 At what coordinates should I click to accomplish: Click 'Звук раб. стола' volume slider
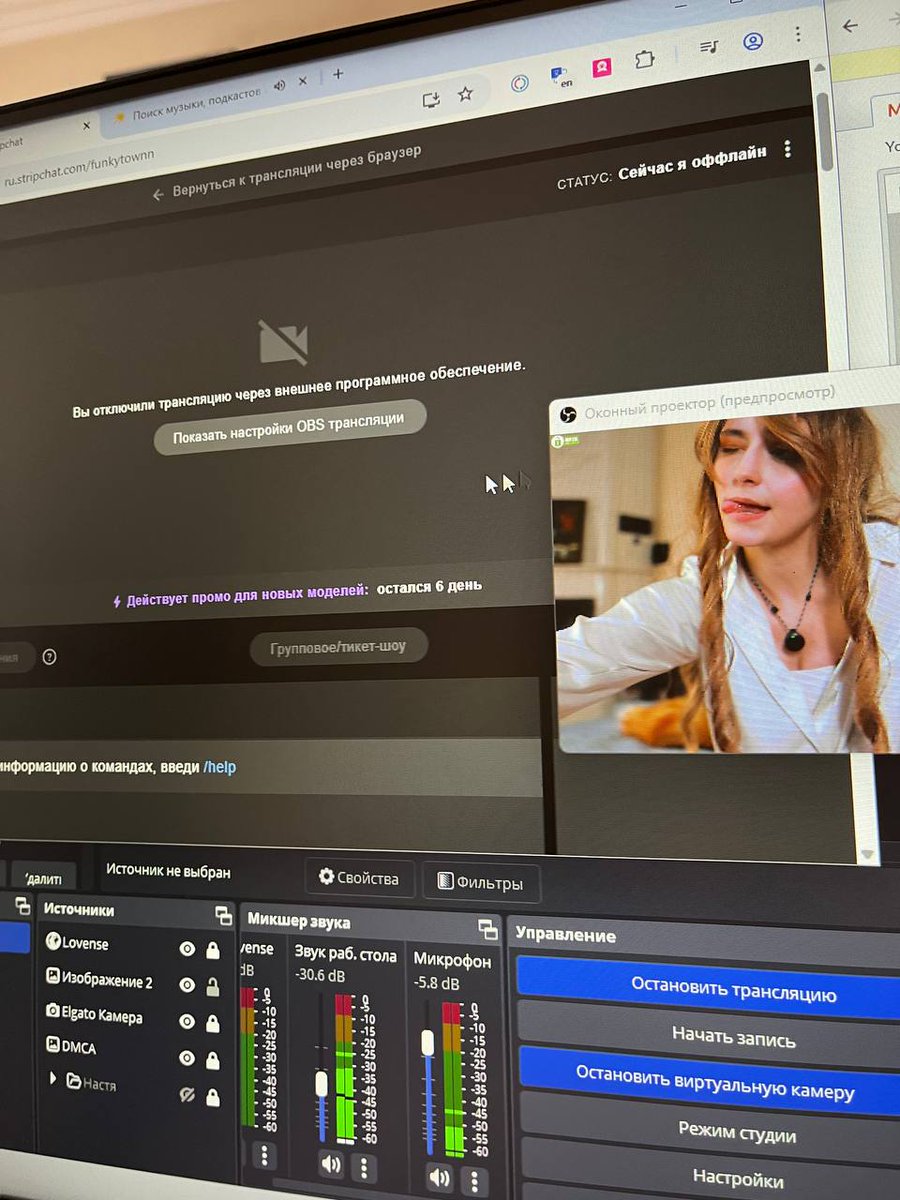321,1068
